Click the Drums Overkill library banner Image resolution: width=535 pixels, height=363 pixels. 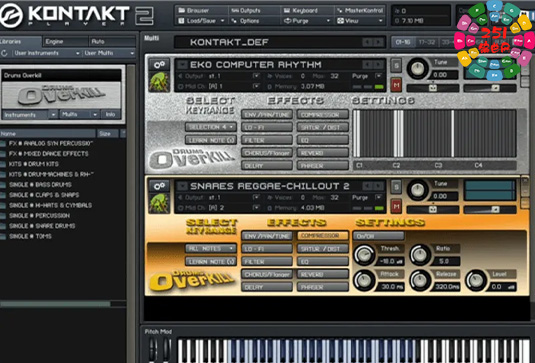62,95
